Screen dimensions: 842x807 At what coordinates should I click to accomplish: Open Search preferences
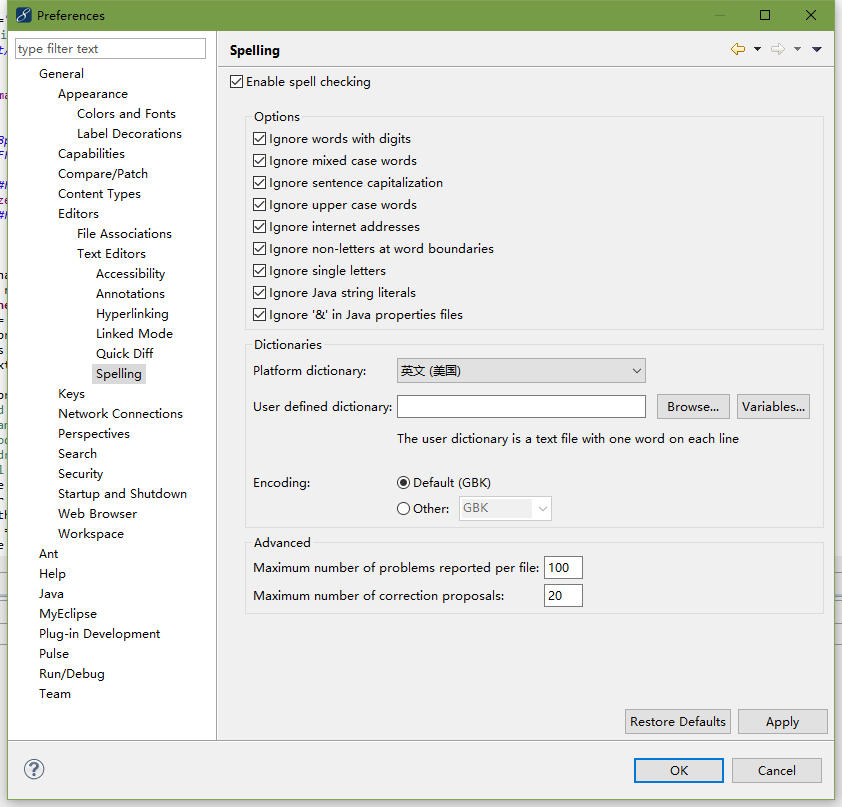(x=77, y=454)
